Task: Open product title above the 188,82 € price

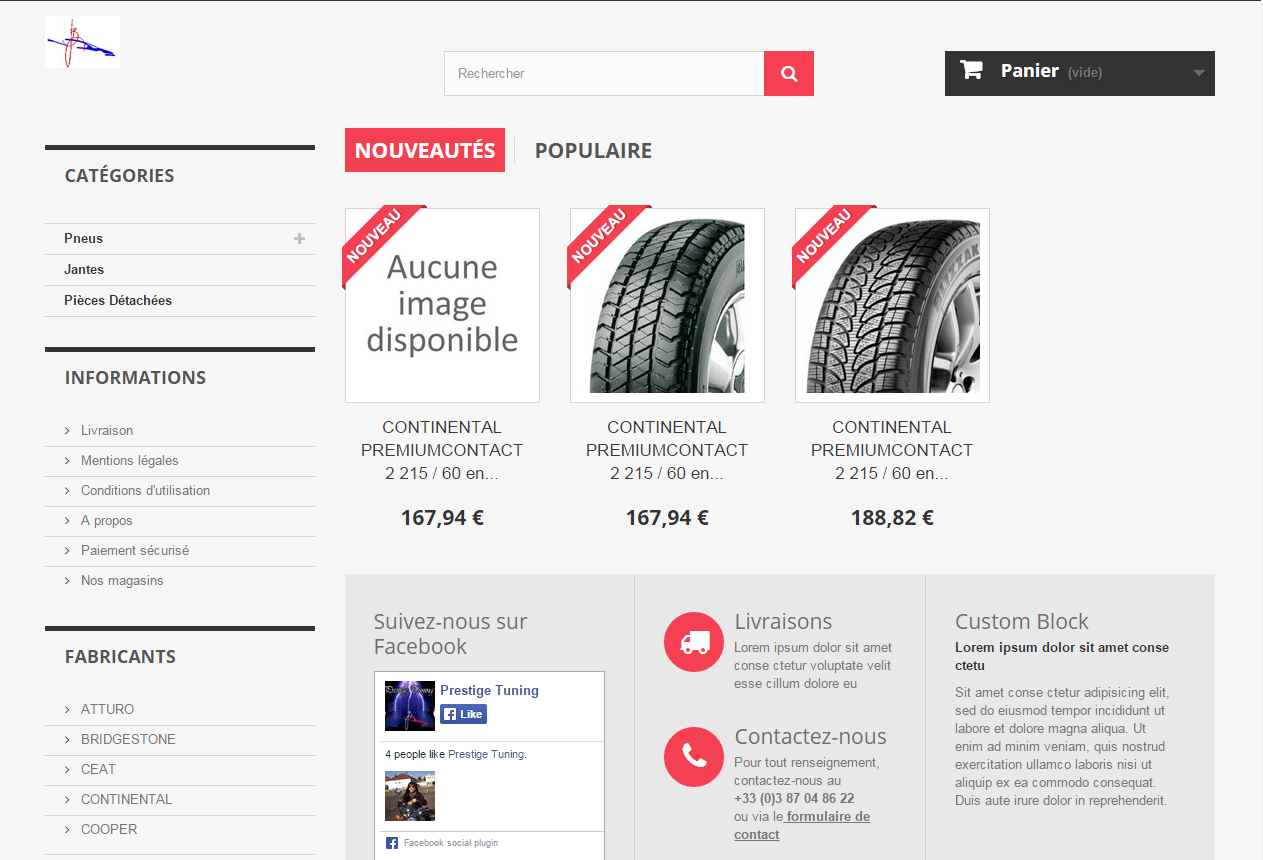Action: click(x=892, y=450)
